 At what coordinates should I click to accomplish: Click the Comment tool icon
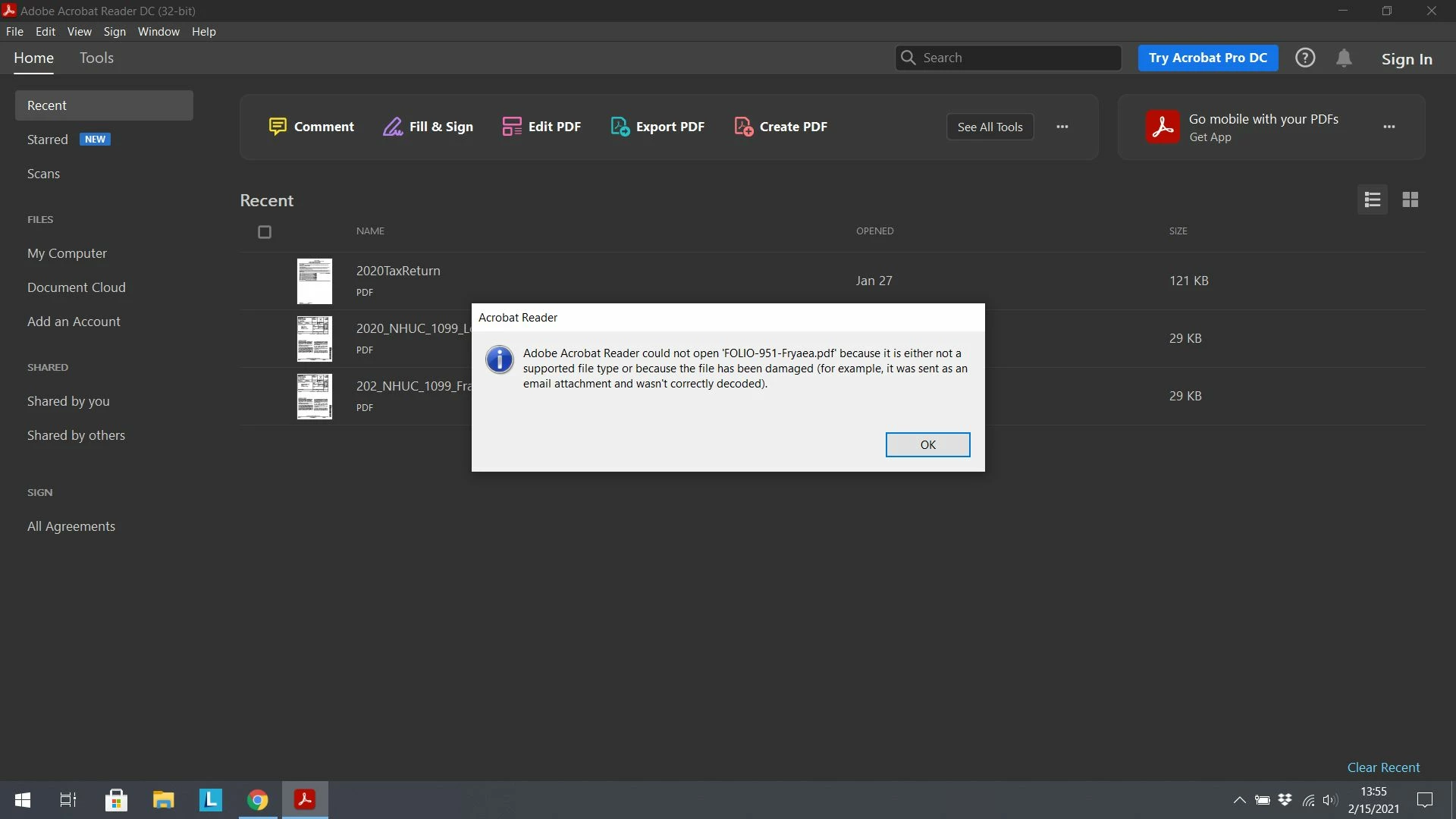coord(278,127)
